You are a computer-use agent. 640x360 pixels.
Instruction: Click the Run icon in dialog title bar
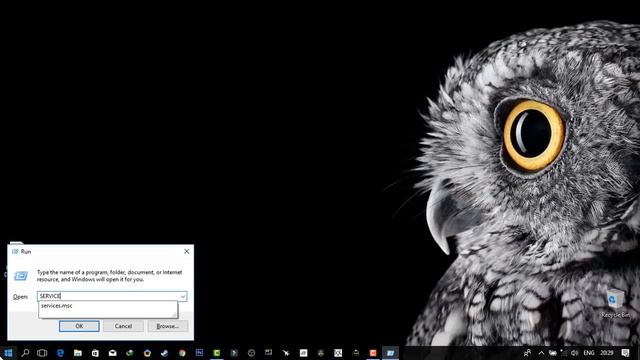click(15, 251)
